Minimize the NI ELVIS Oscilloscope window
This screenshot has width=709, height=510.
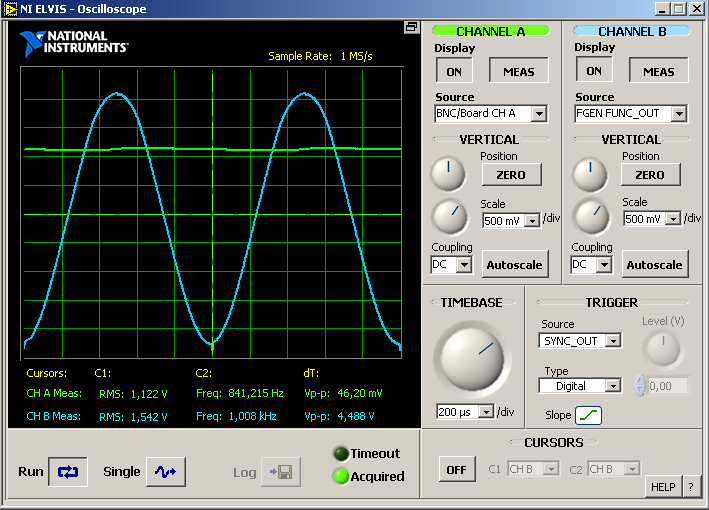click(662, 9)
